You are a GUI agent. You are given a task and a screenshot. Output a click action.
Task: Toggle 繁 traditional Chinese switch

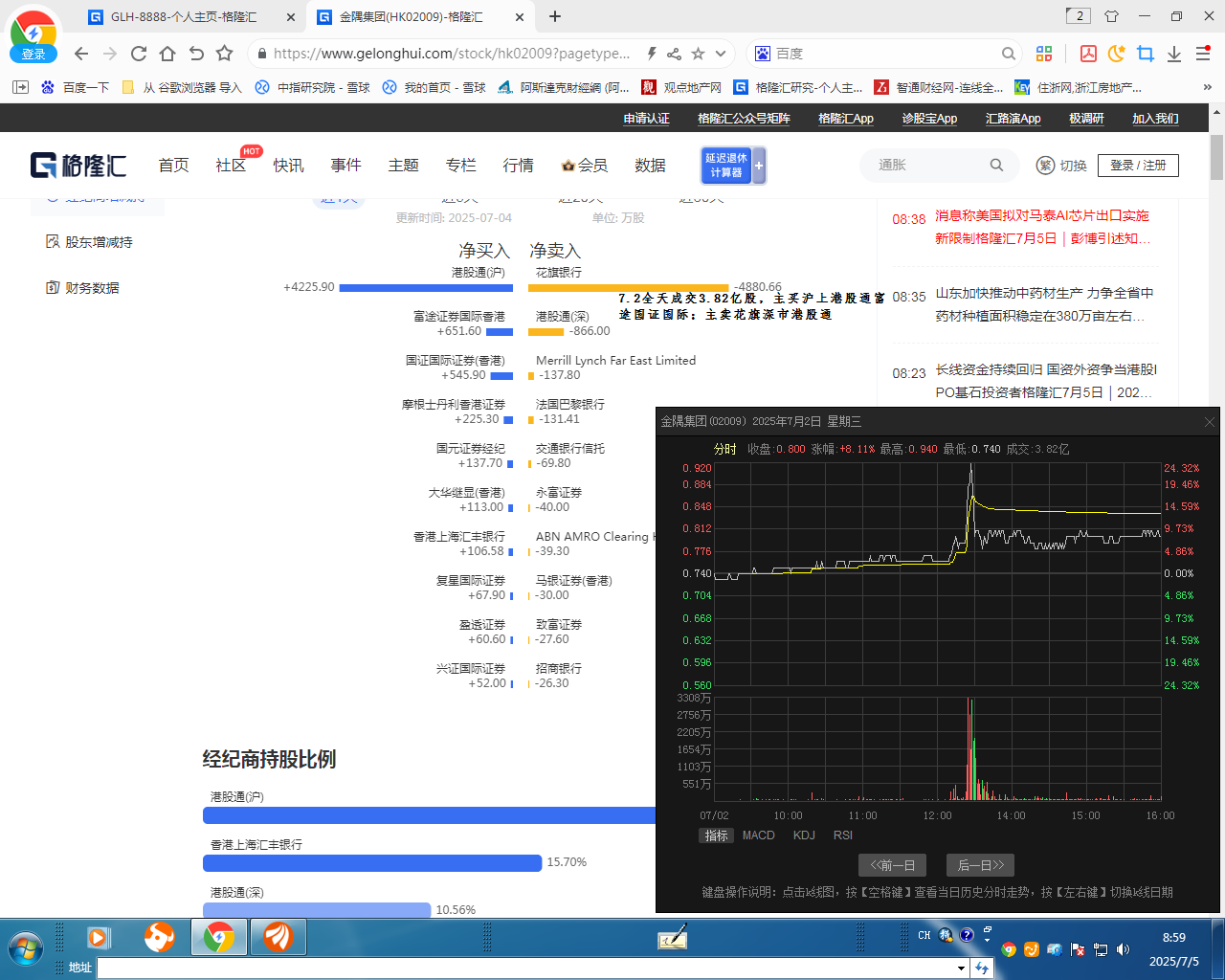1061,166
